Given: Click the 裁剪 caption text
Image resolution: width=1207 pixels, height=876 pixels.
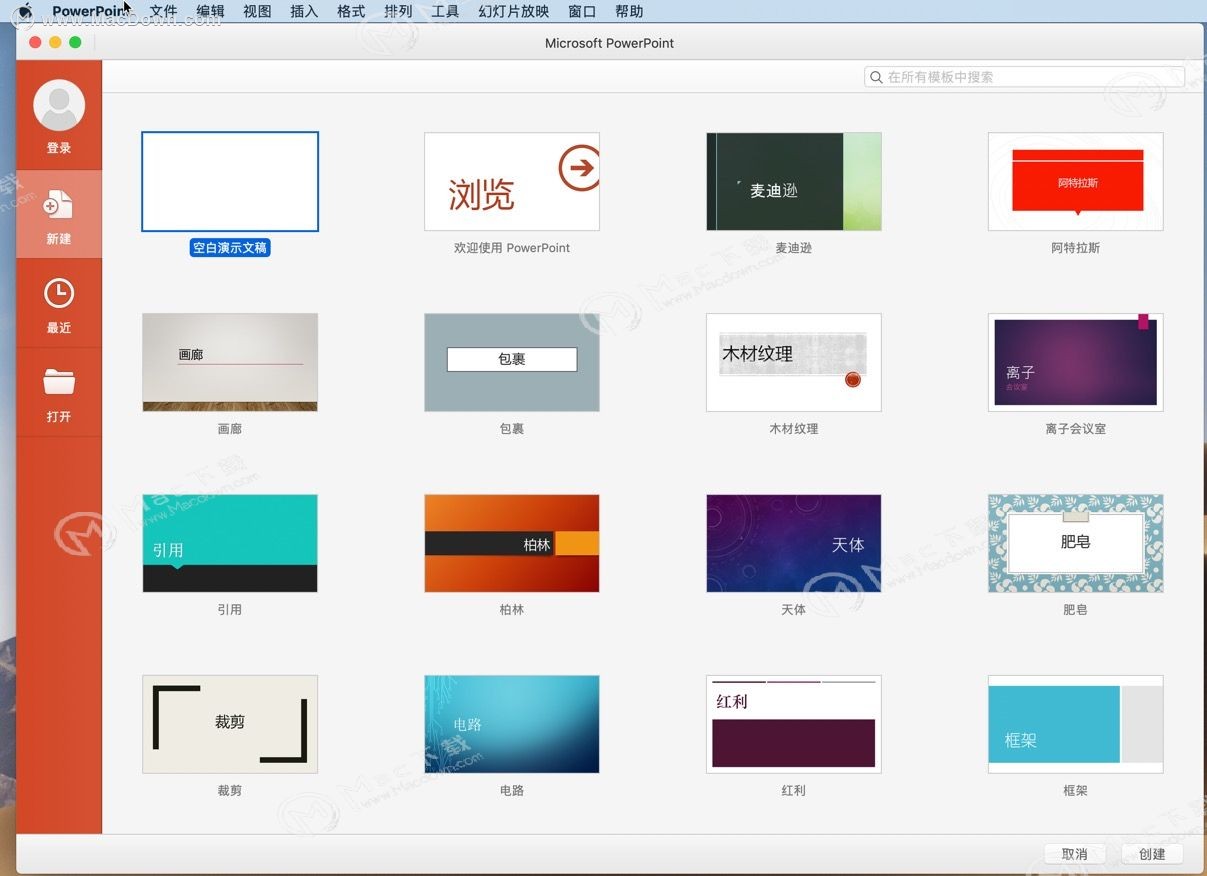Looking at the screenshot, I should click(230, 790).
